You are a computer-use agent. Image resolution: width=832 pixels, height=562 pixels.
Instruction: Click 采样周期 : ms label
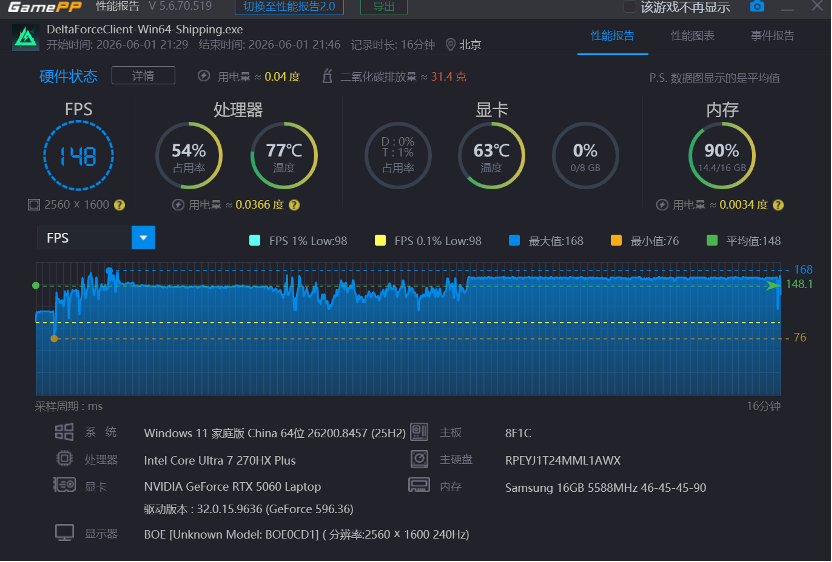point(69,407)
